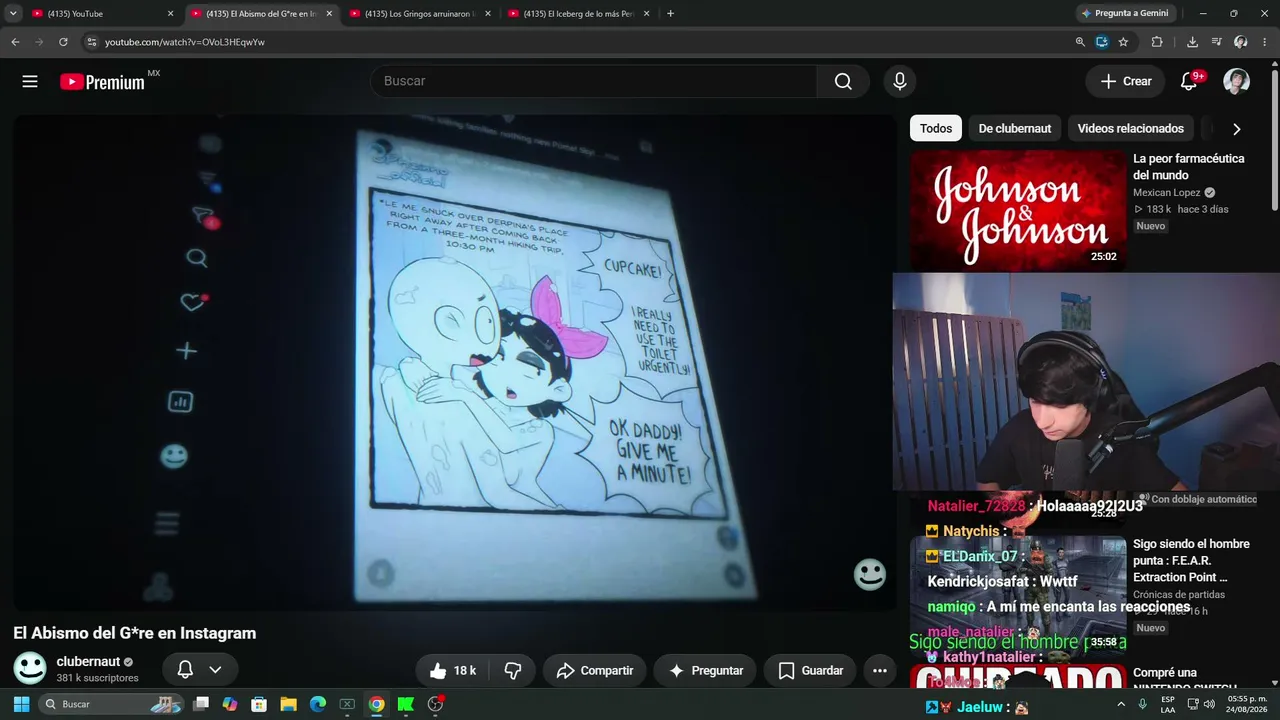This screenshot has width=1280, height=720.
Task: Open a new browser tab
Action: click(x=670, y=14)
